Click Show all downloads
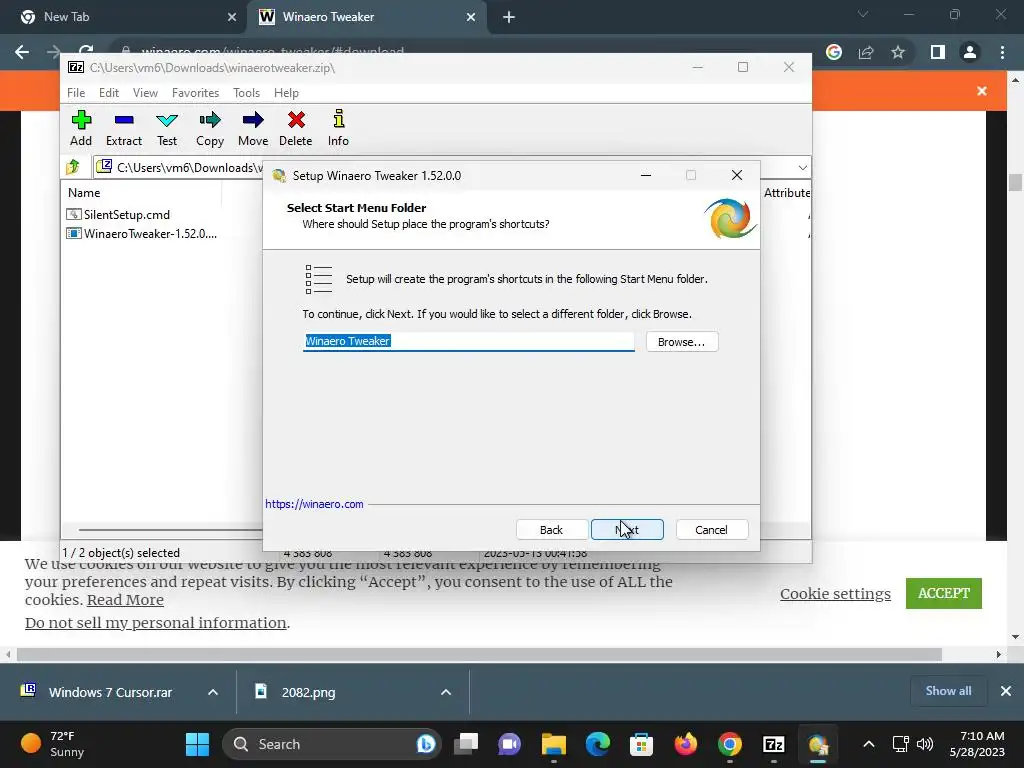 coord(948,691)
